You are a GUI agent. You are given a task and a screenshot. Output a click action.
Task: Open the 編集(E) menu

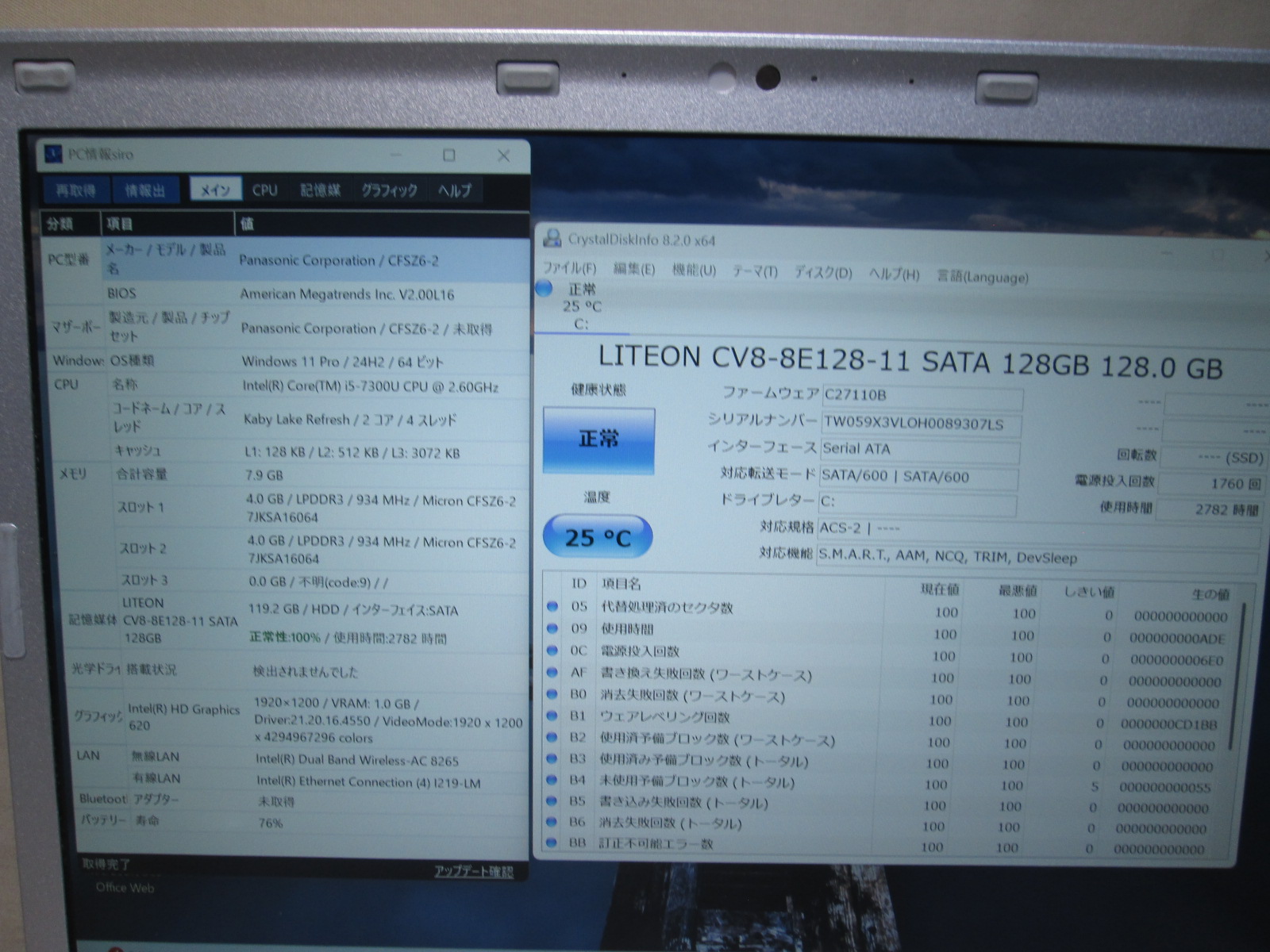pyautogui.click(x=634, y=270)
